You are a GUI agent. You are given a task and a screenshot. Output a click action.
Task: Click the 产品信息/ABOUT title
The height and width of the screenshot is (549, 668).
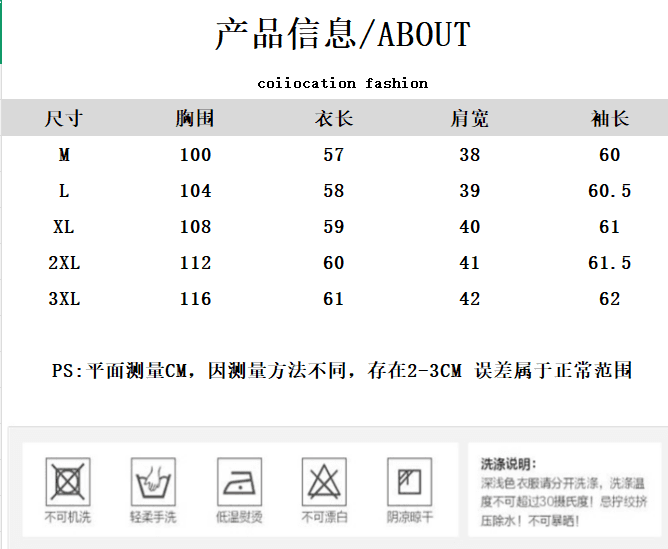[x=343, y=34]
